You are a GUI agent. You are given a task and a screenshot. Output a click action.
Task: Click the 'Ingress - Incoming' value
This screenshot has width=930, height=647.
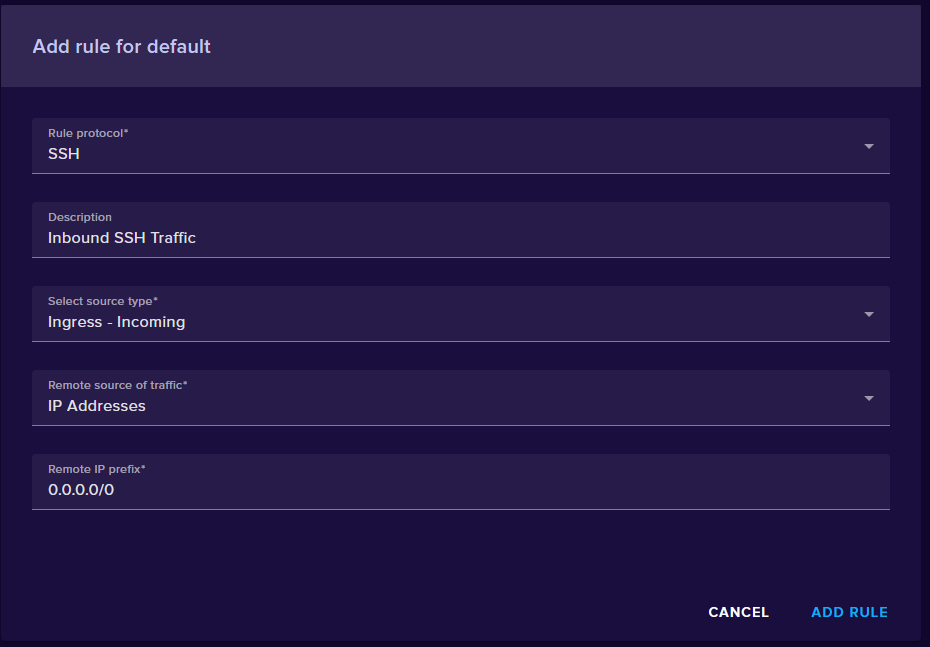(116, 322)
